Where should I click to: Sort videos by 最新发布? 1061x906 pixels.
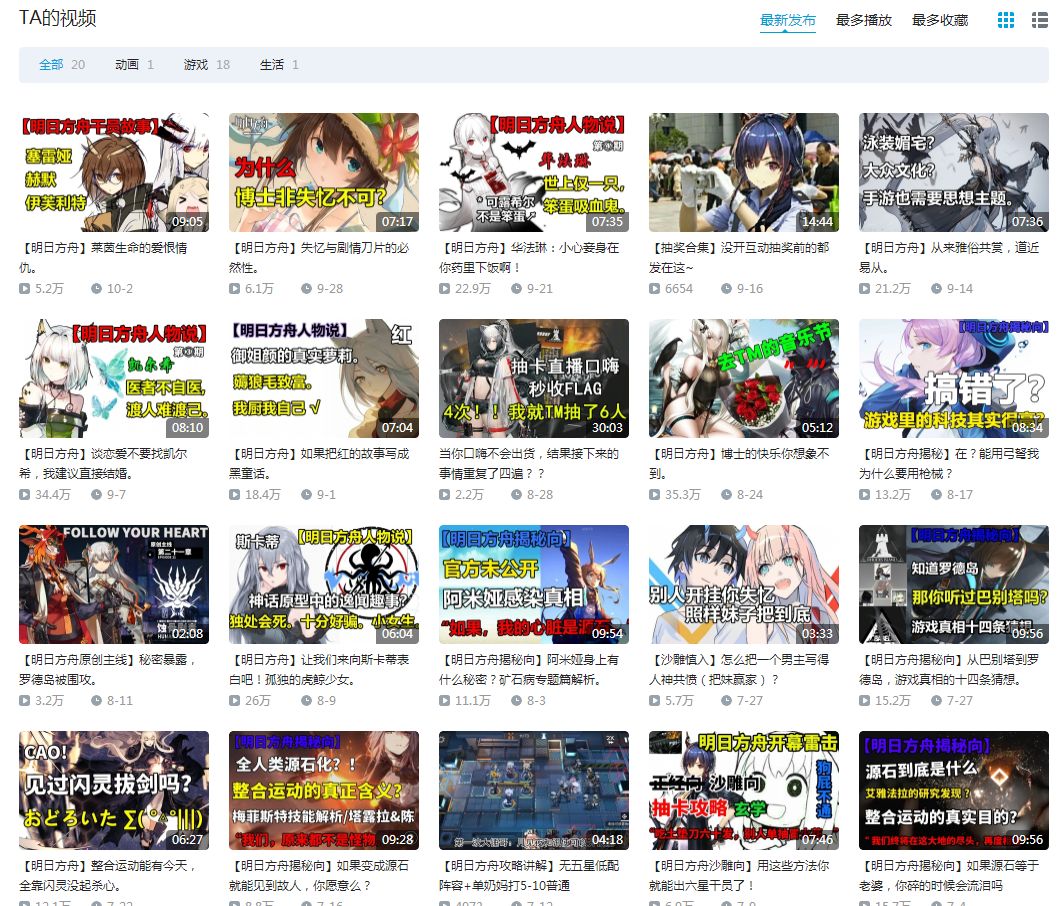click(x=788, y=20)
